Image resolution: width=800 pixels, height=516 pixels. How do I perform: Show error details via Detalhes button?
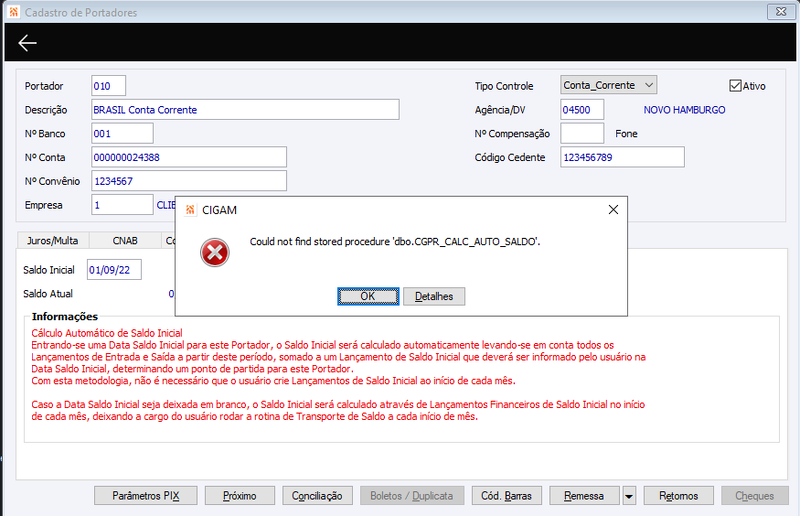pos(434,296)
